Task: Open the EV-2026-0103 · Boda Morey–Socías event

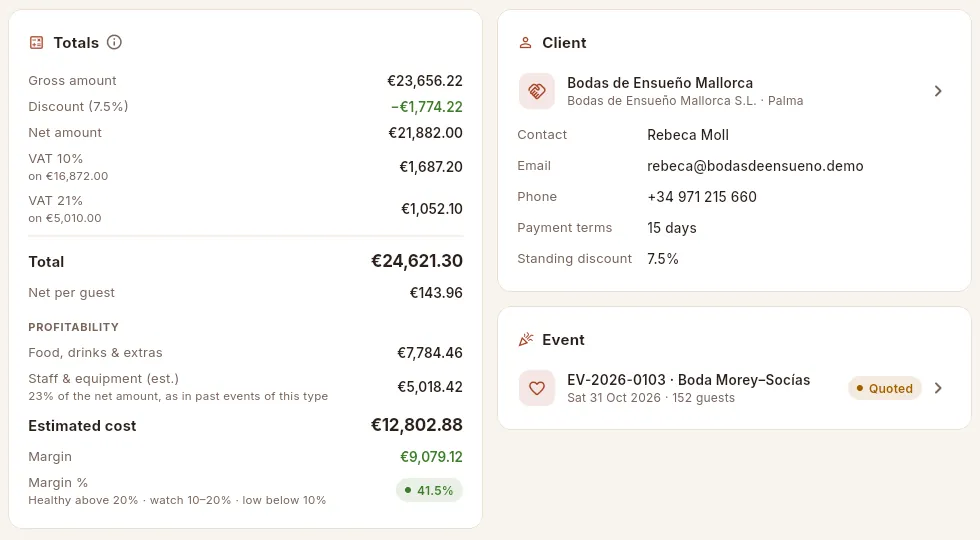Action: point(734,388)
